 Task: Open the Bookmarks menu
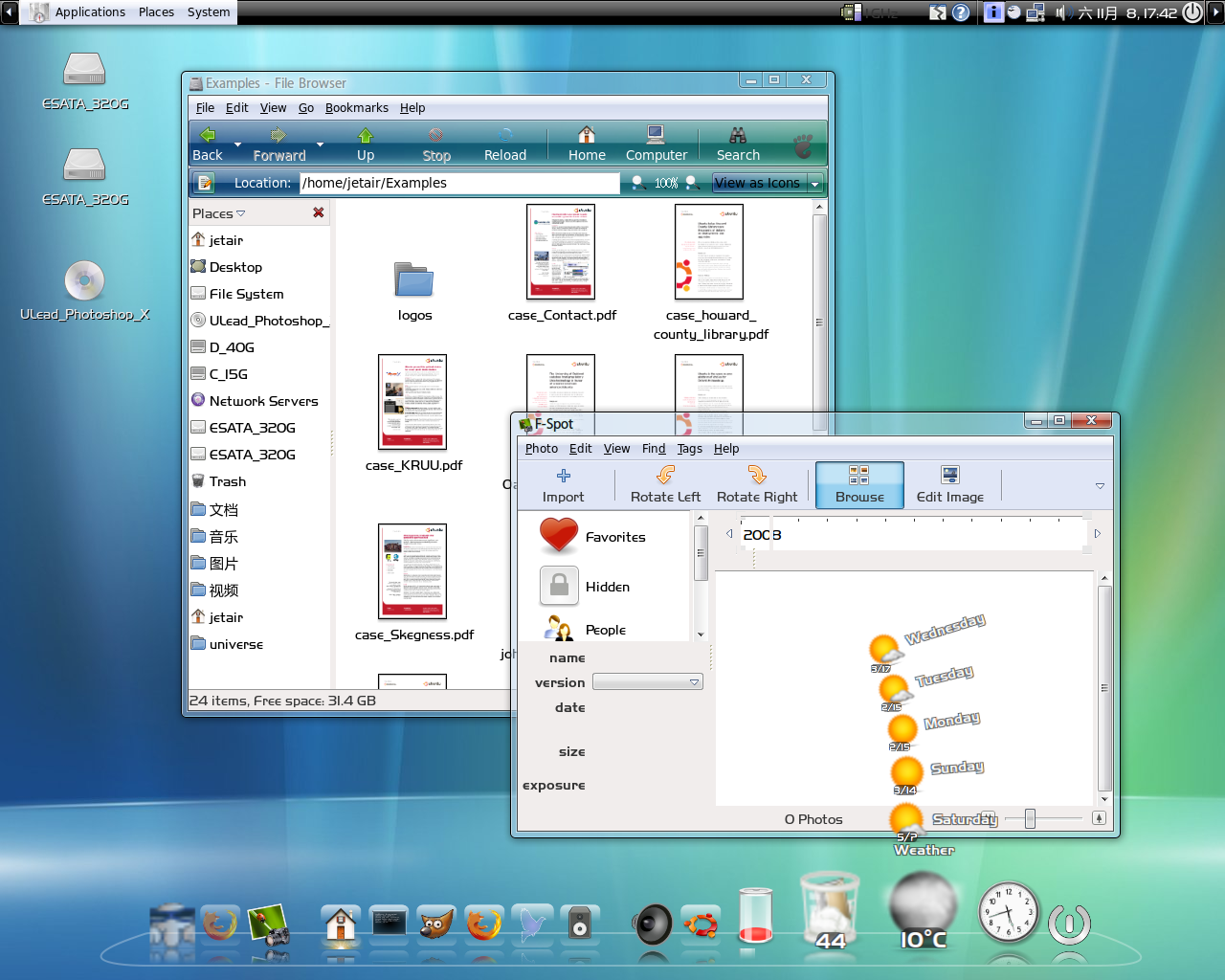(357, 108)
